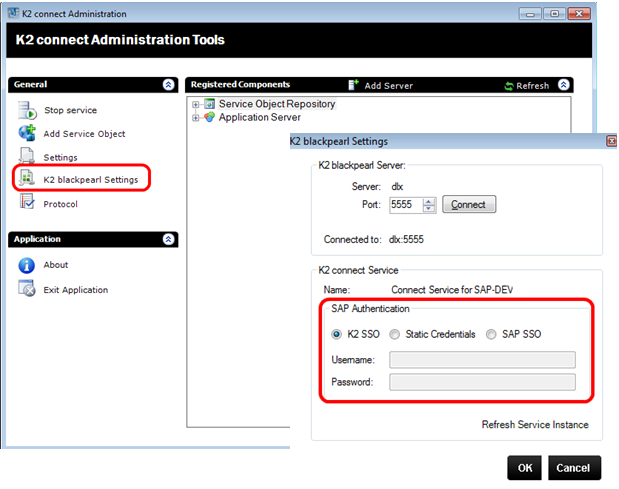
Task: Open the Protocol entry
Action: (60, 204)
